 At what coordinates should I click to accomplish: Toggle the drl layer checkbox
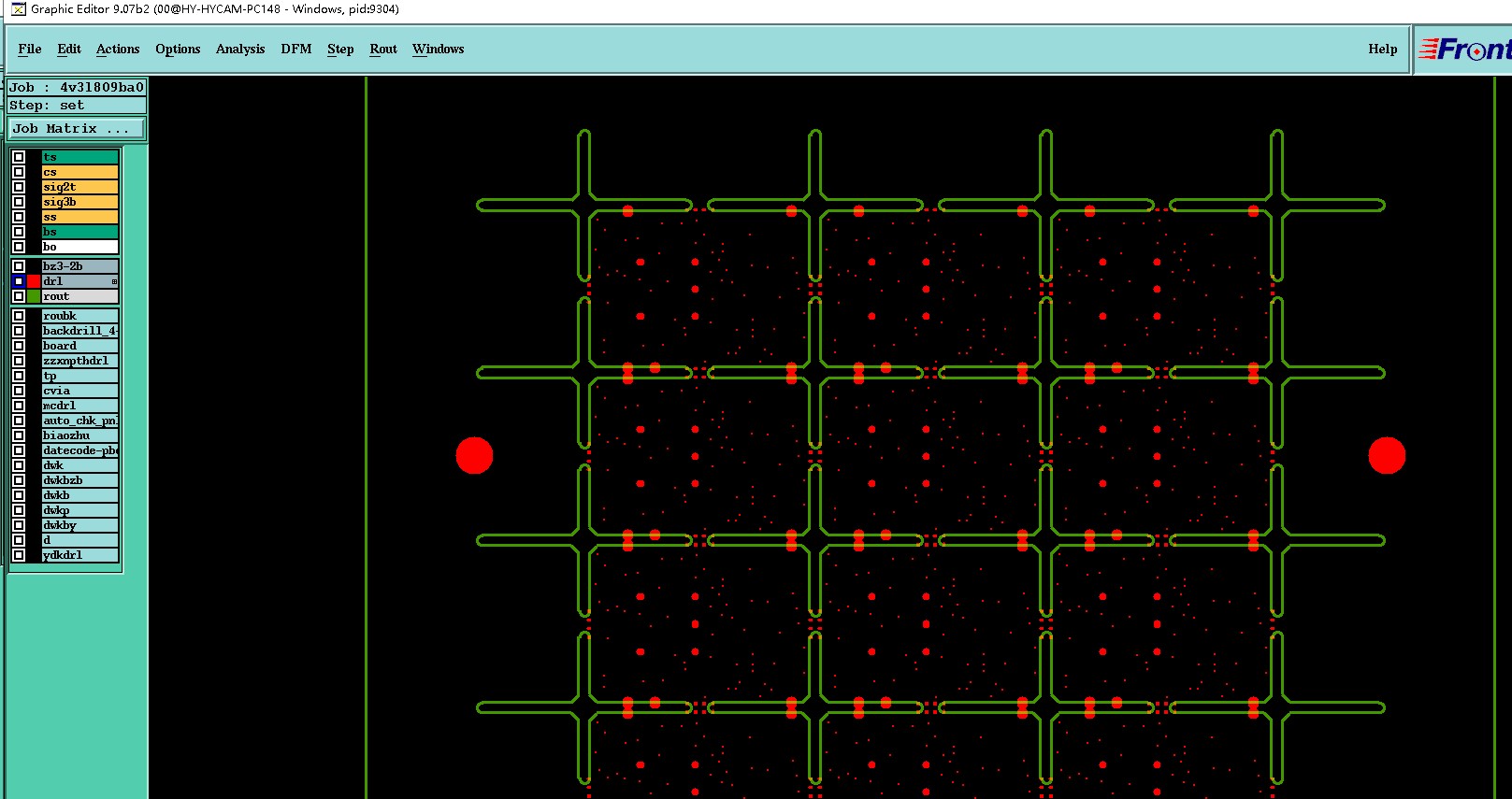click(x=19, y=281)
